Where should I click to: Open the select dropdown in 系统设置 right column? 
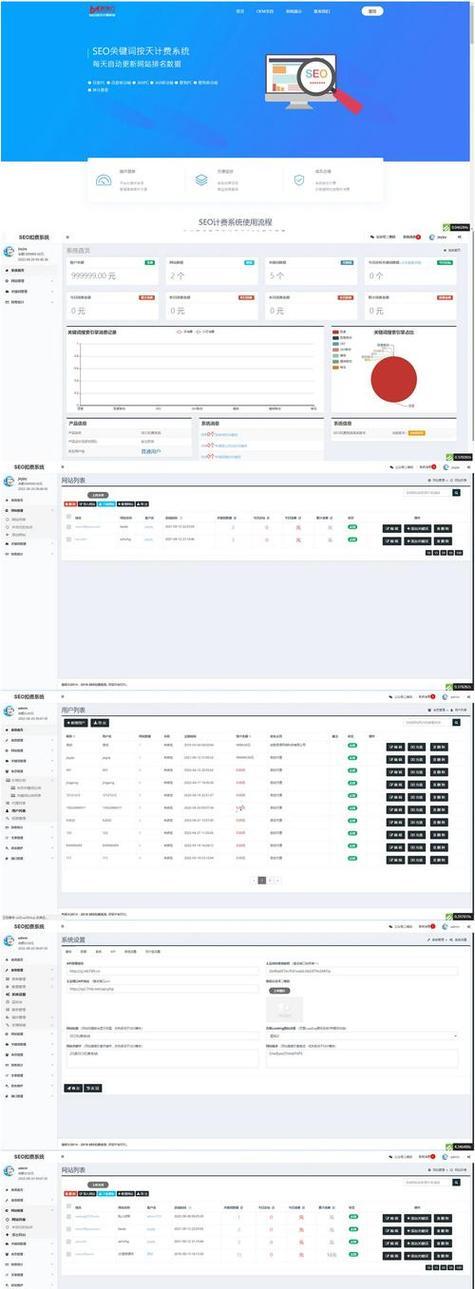point(363,1036)
